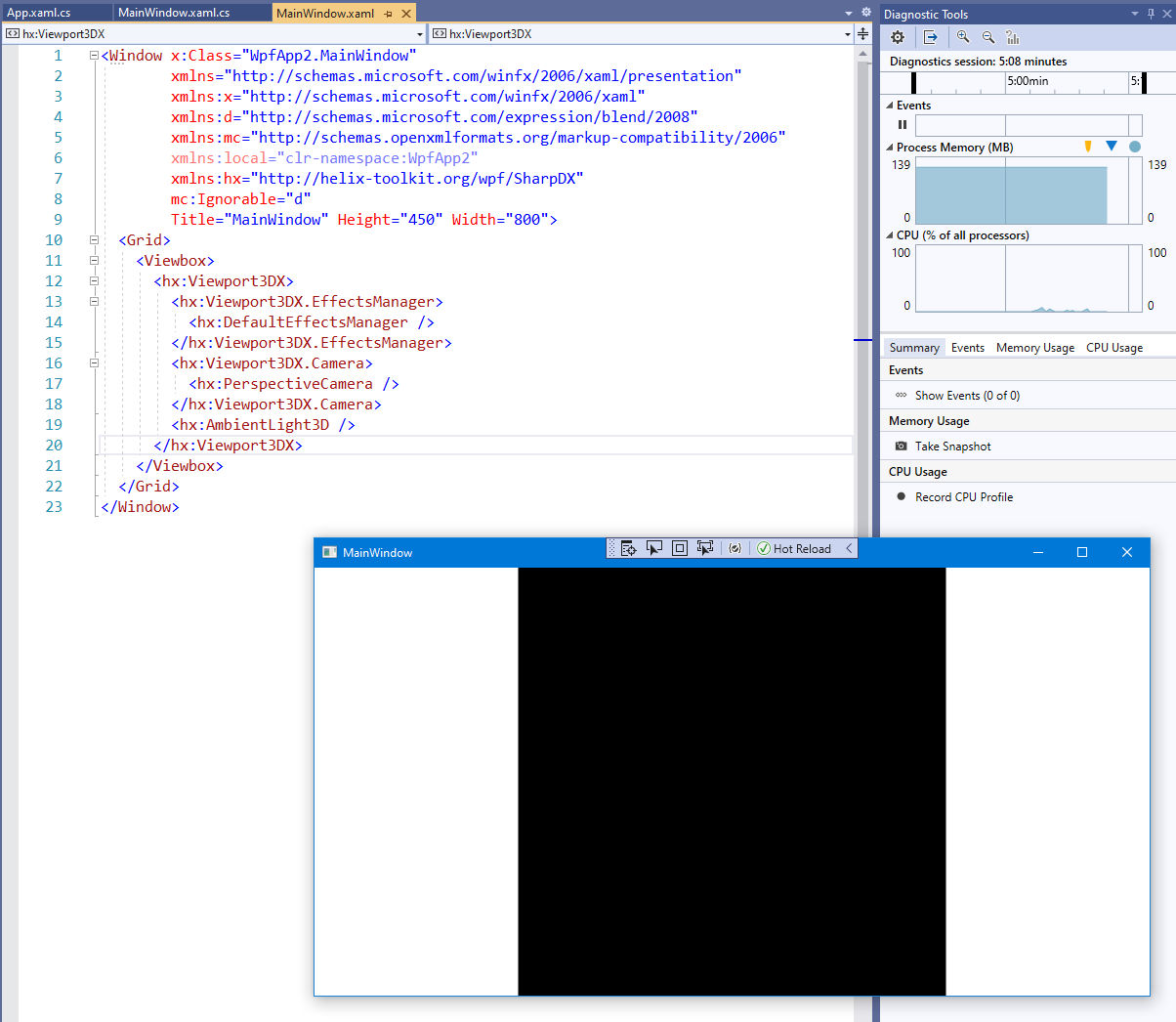The image size is (1176, 1022).
Task: Switch to the MainWindow.xaml.cs tab
Action: pos(176,13)
